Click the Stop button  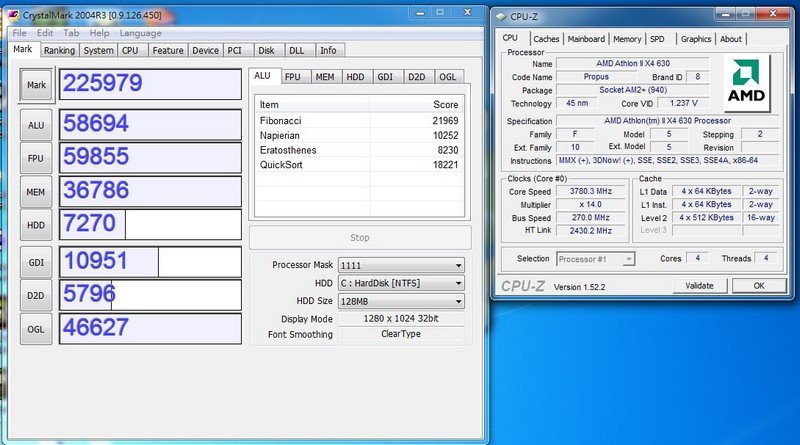pos(360,237)
